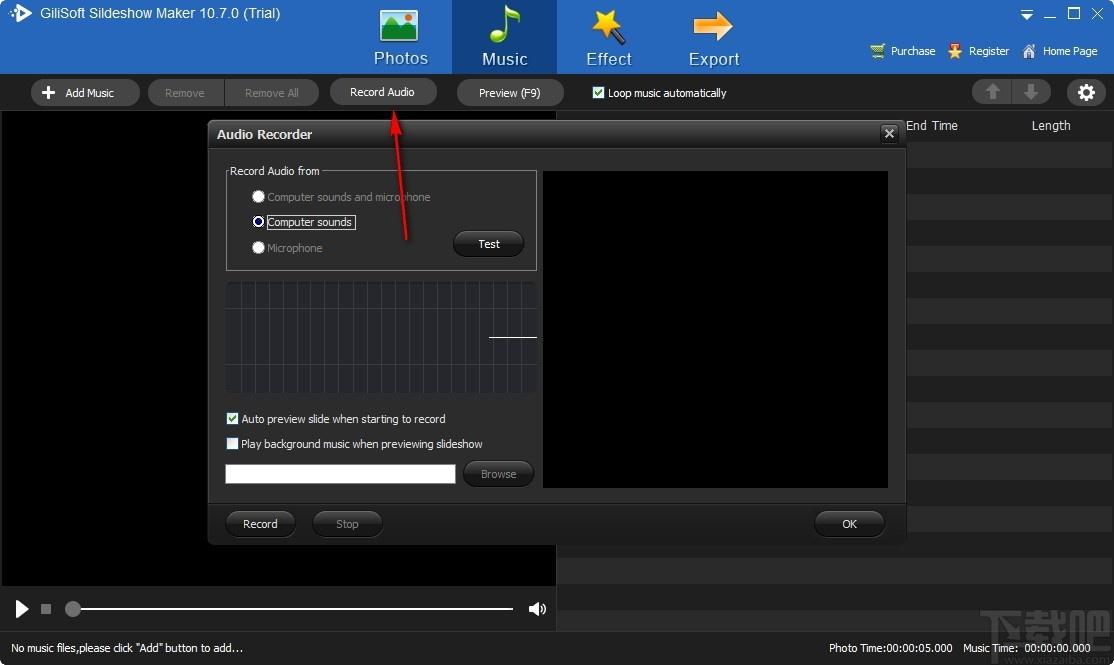
Task: Click Preview (F9) button
Action: click(509, 92)
